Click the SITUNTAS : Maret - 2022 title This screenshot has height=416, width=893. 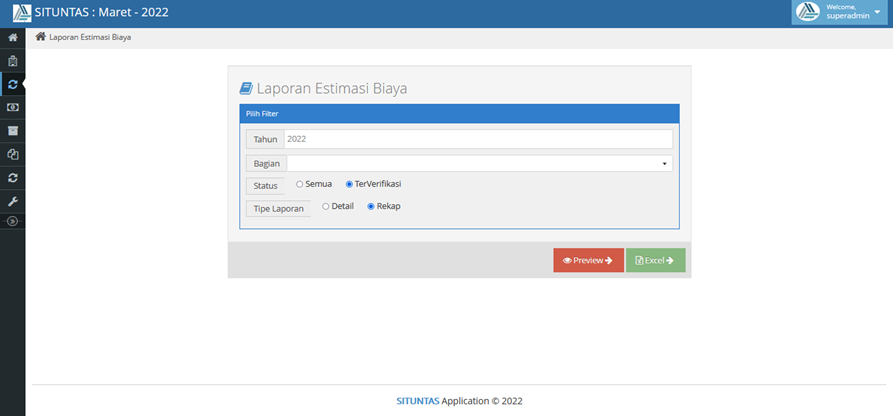click(x=101, y=12)
